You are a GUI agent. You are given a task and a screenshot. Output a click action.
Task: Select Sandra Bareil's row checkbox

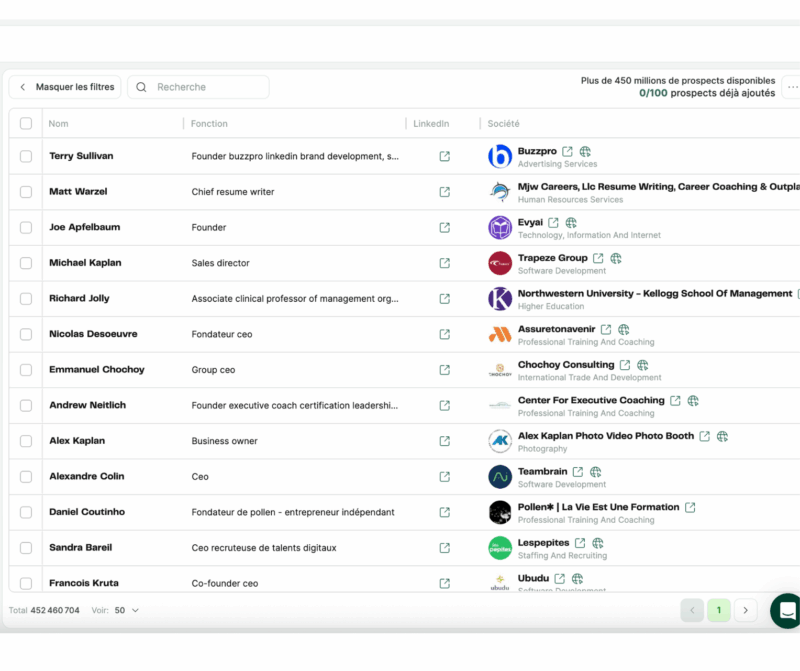[26, 548]
